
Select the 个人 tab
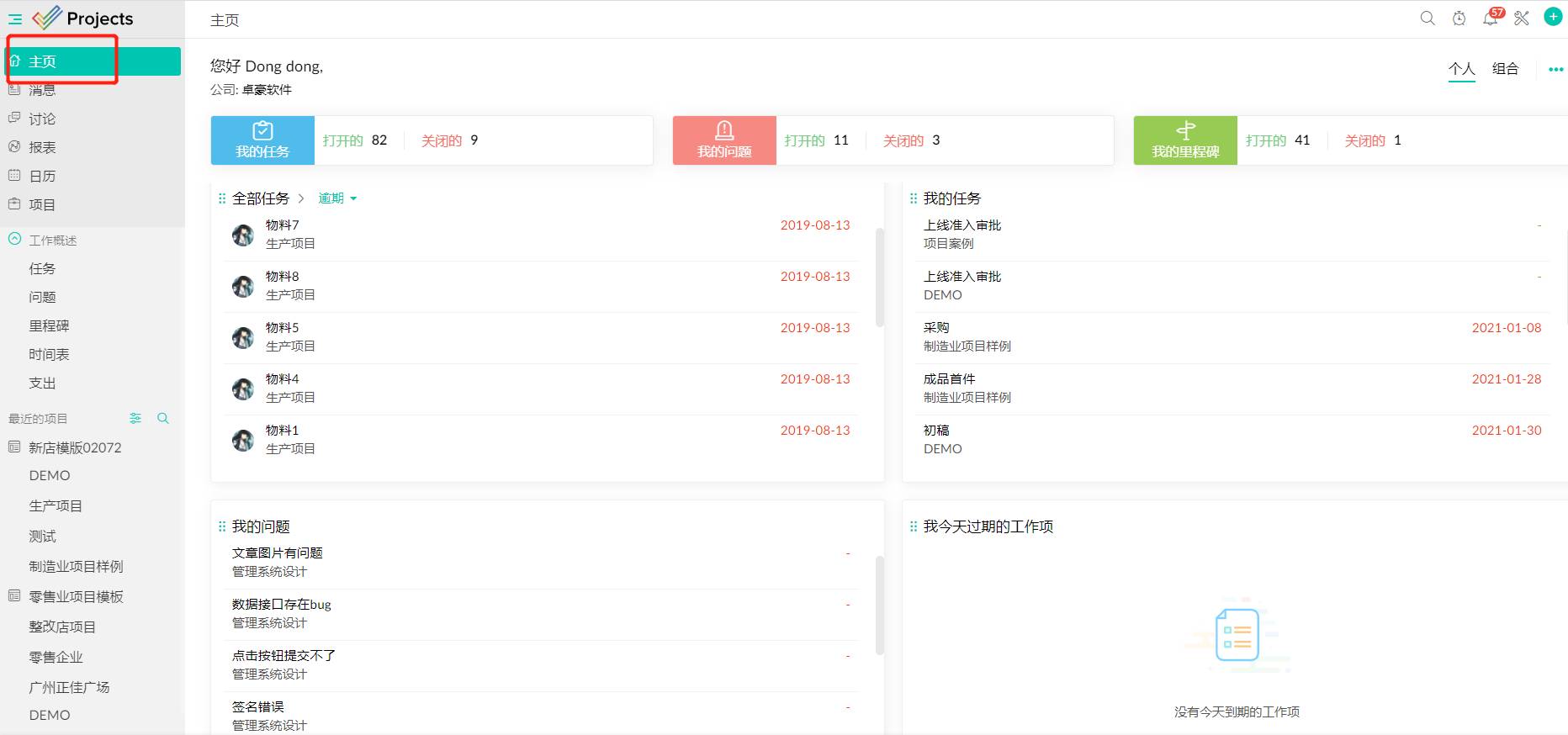click(x=1461, y=69)
